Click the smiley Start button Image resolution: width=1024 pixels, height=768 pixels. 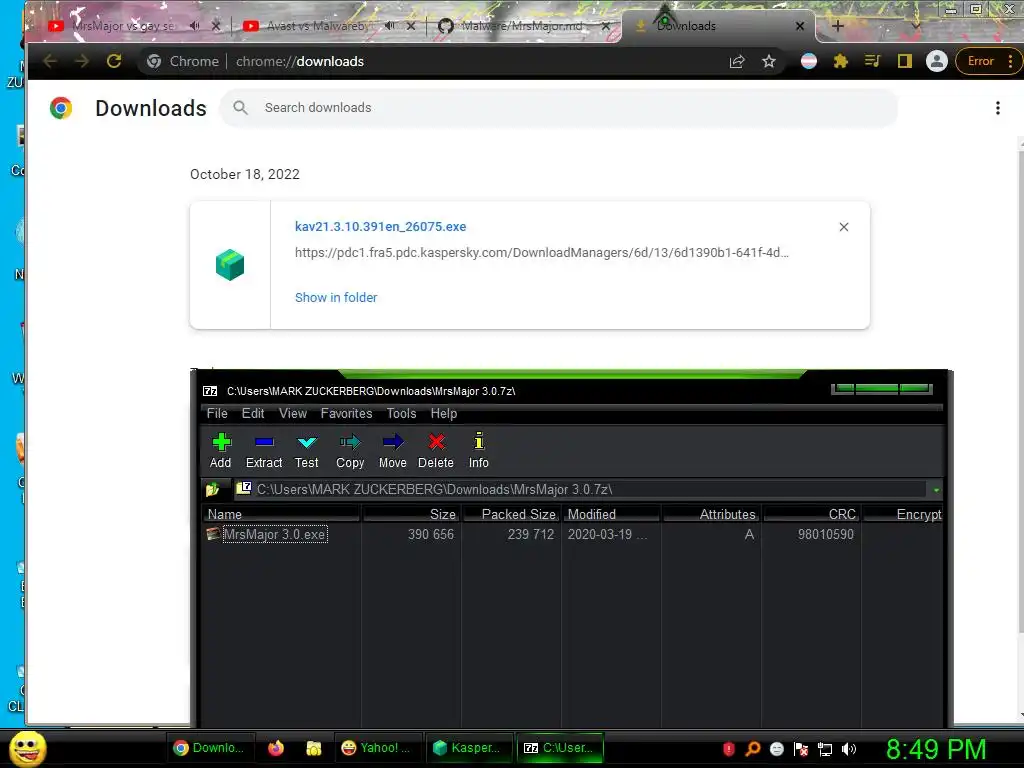click(28, 748)
